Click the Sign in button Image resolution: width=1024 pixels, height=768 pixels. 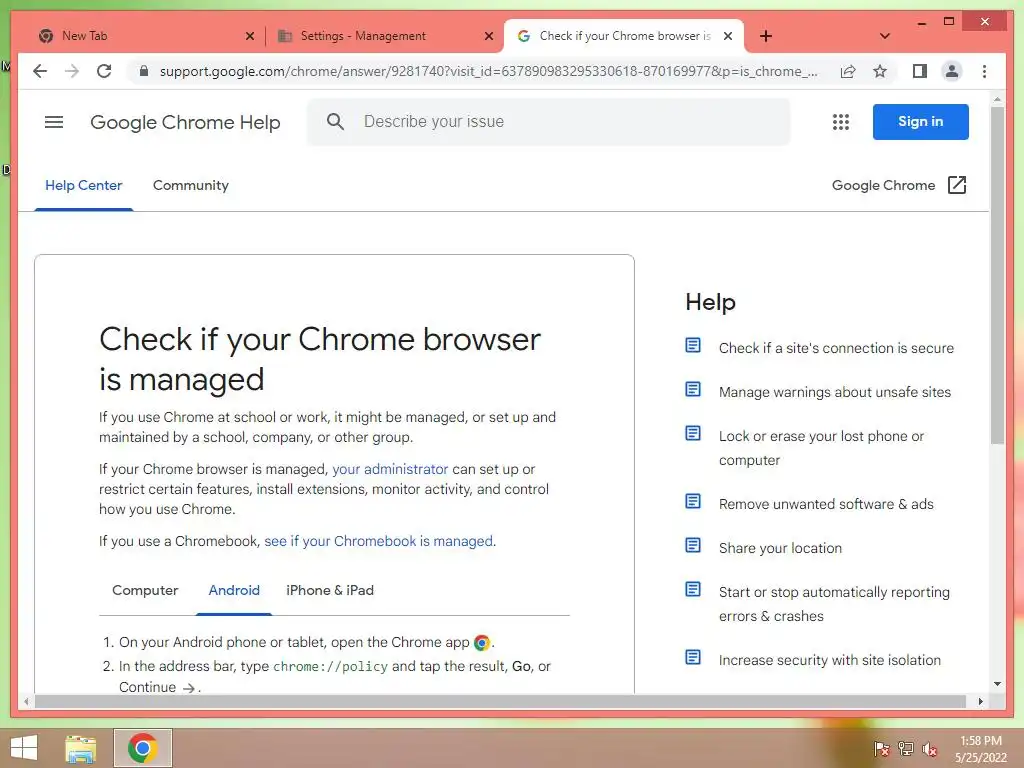pyautogui.click(x=920, y=121)
